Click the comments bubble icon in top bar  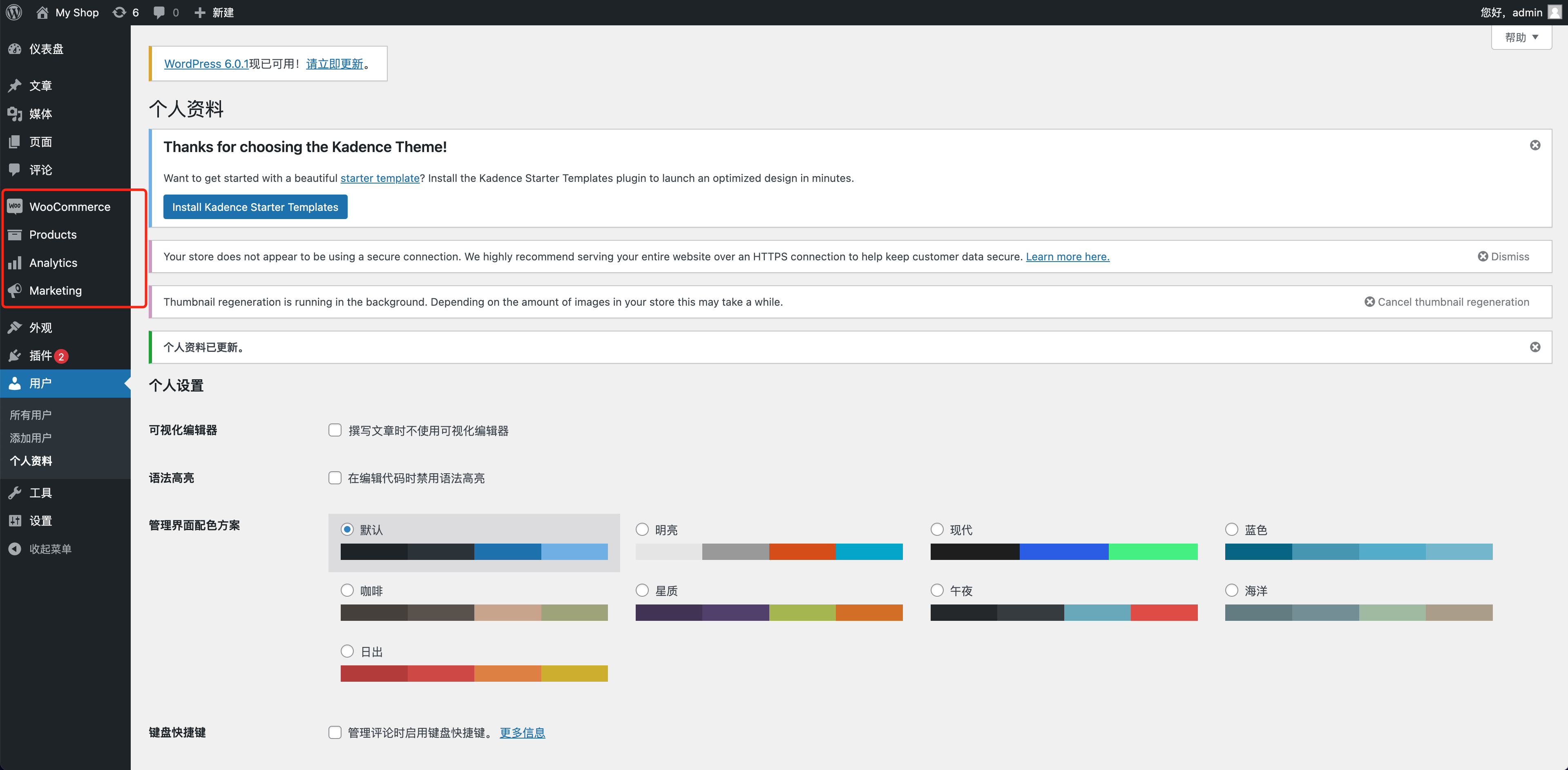159,12
